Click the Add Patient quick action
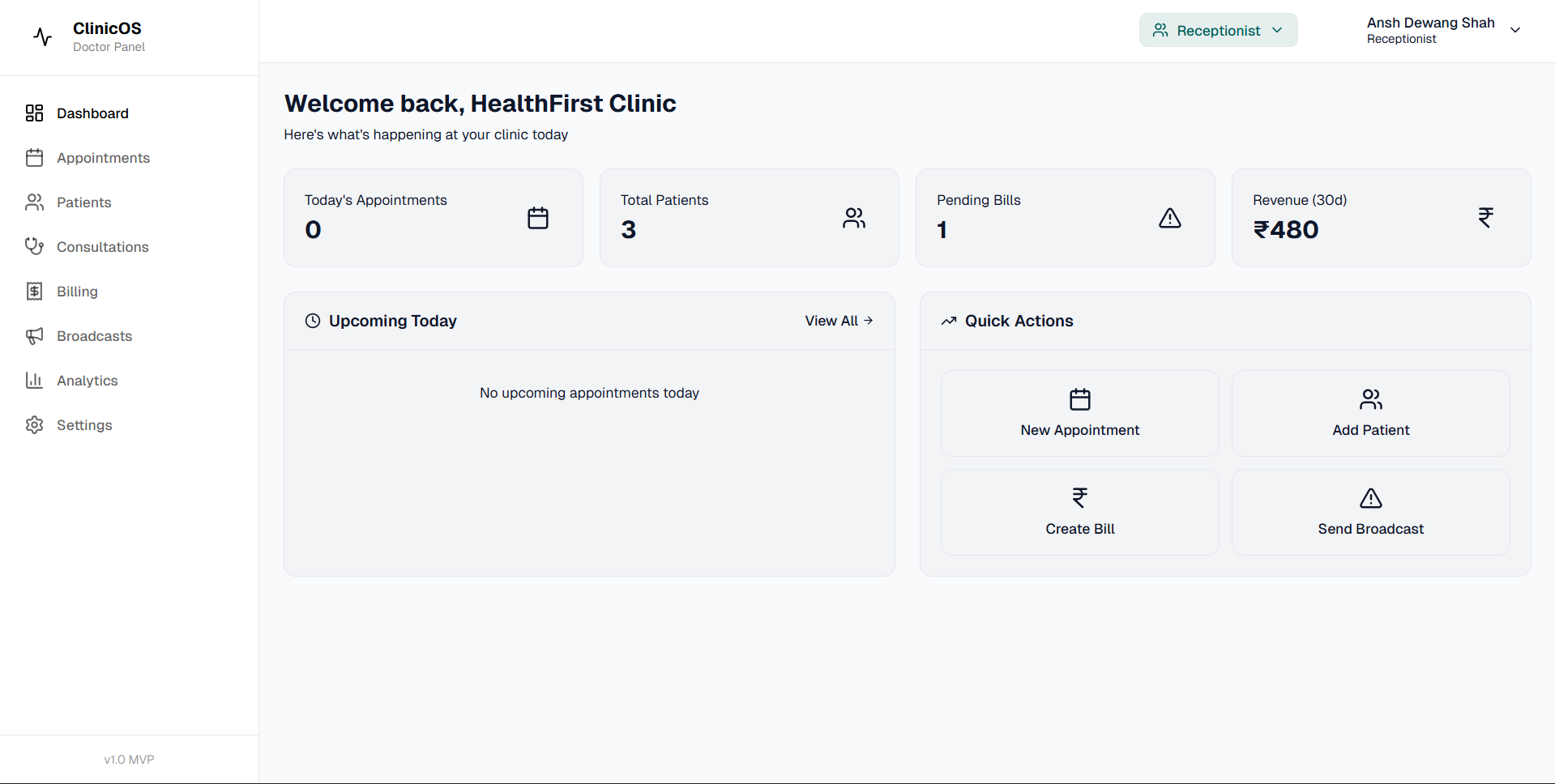1555x784 pixels. click(1370, 414)
